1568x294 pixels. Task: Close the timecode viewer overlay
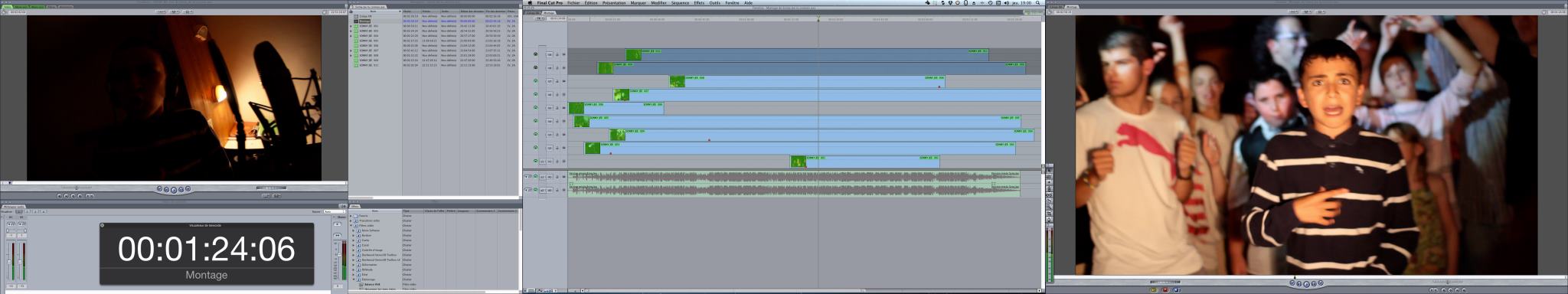click(x=102, y=225)
